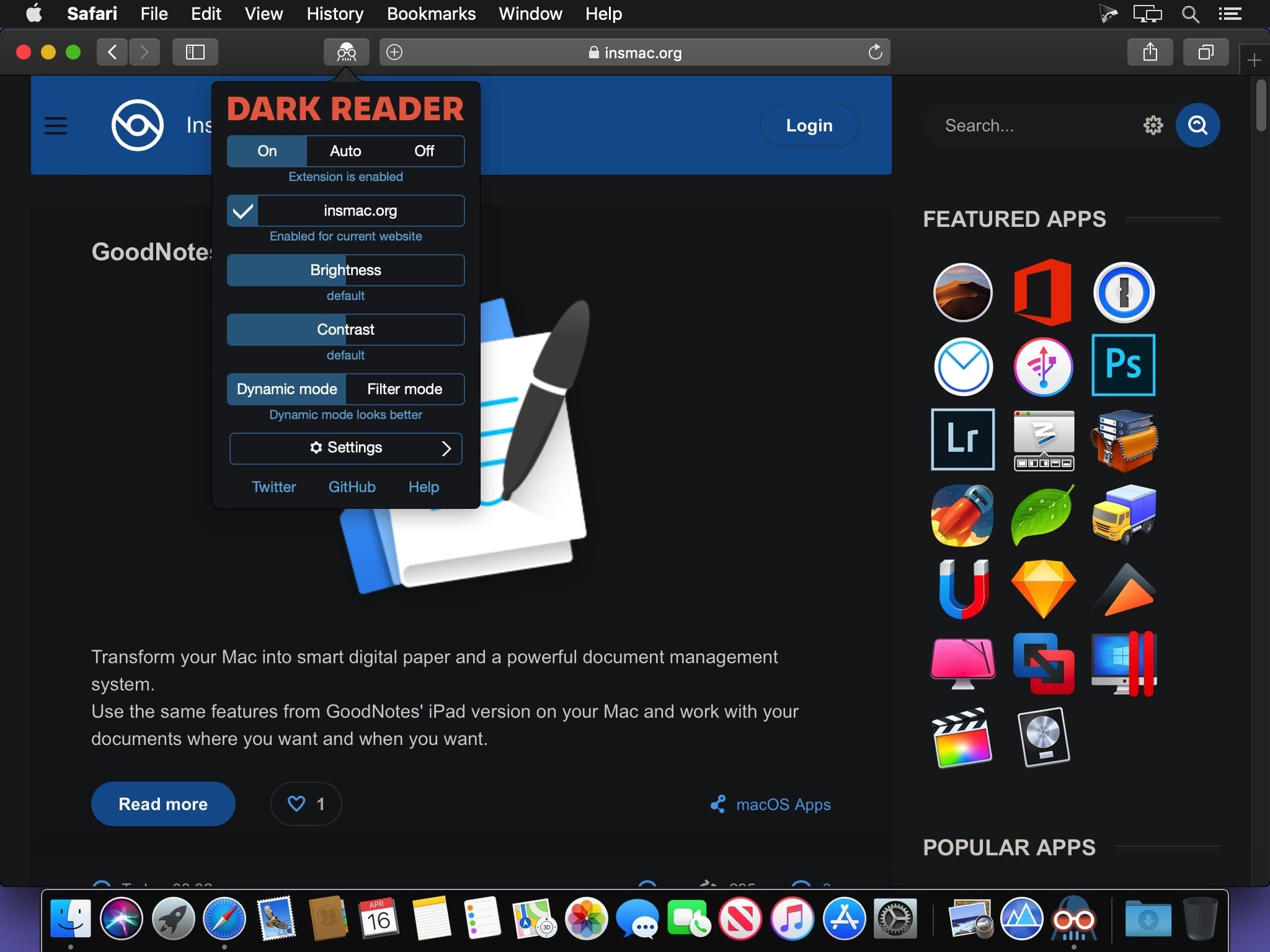Viewport: 1270px width, 952px height.
Task: Open RocketSim rocket featured icon
Action: [x=962, y=515]
